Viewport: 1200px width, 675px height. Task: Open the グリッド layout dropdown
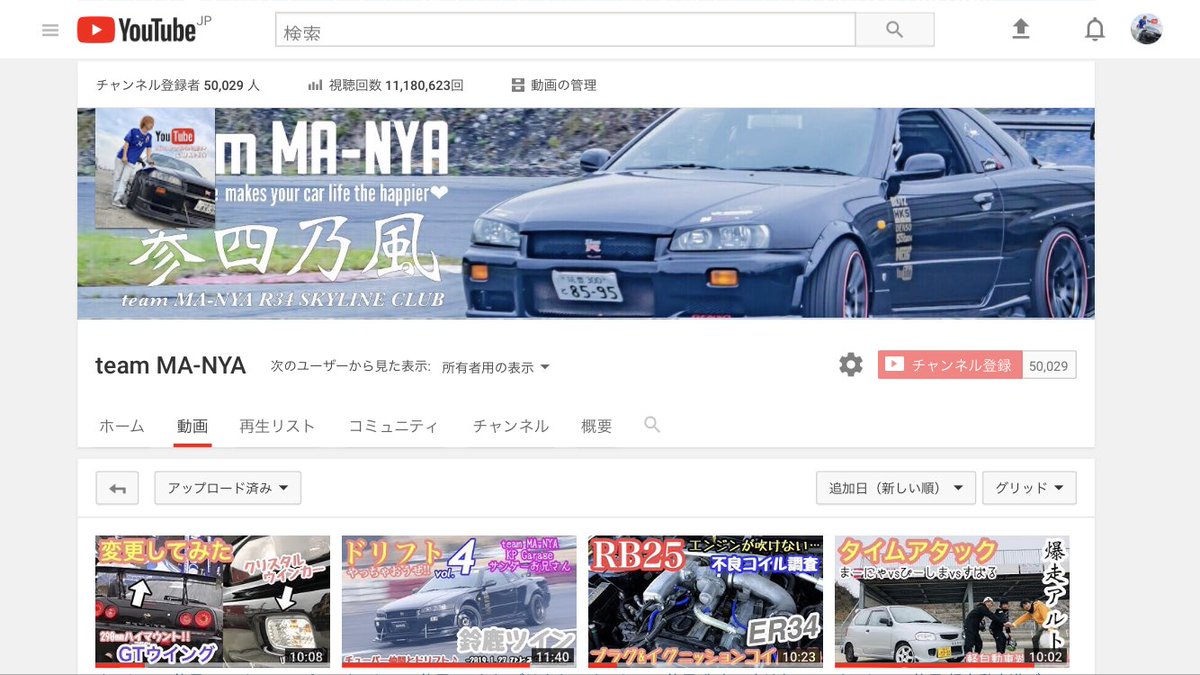point(1030,488)
